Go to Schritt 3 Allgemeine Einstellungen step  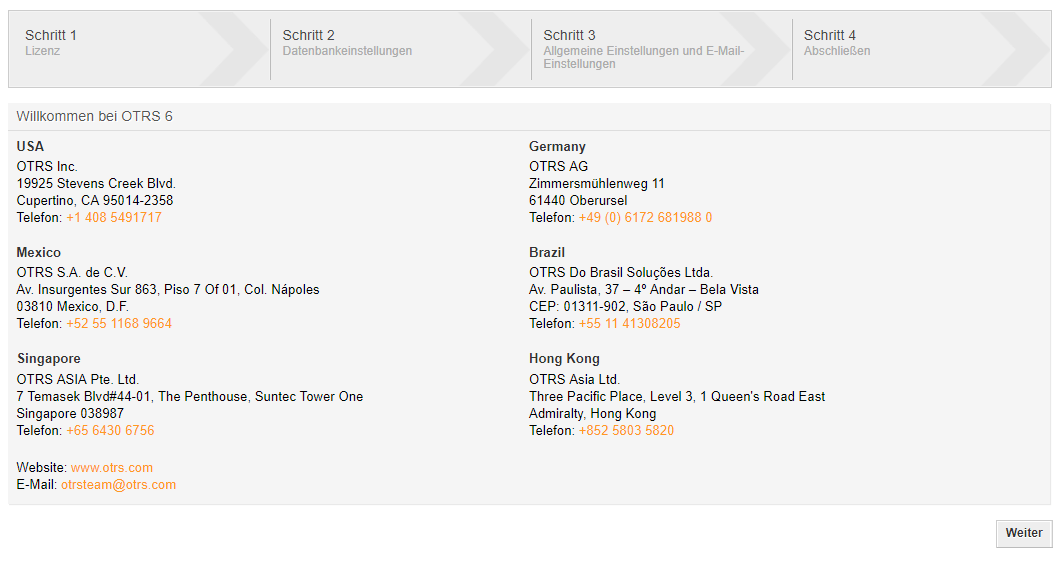[643, 49]
